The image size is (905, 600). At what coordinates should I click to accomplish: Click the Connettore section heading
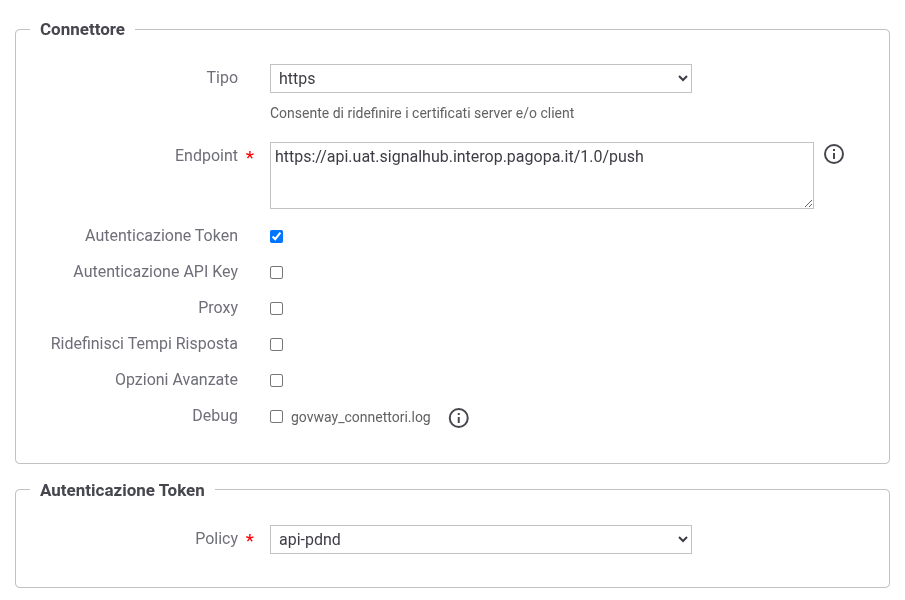click(x=83, y=29)
